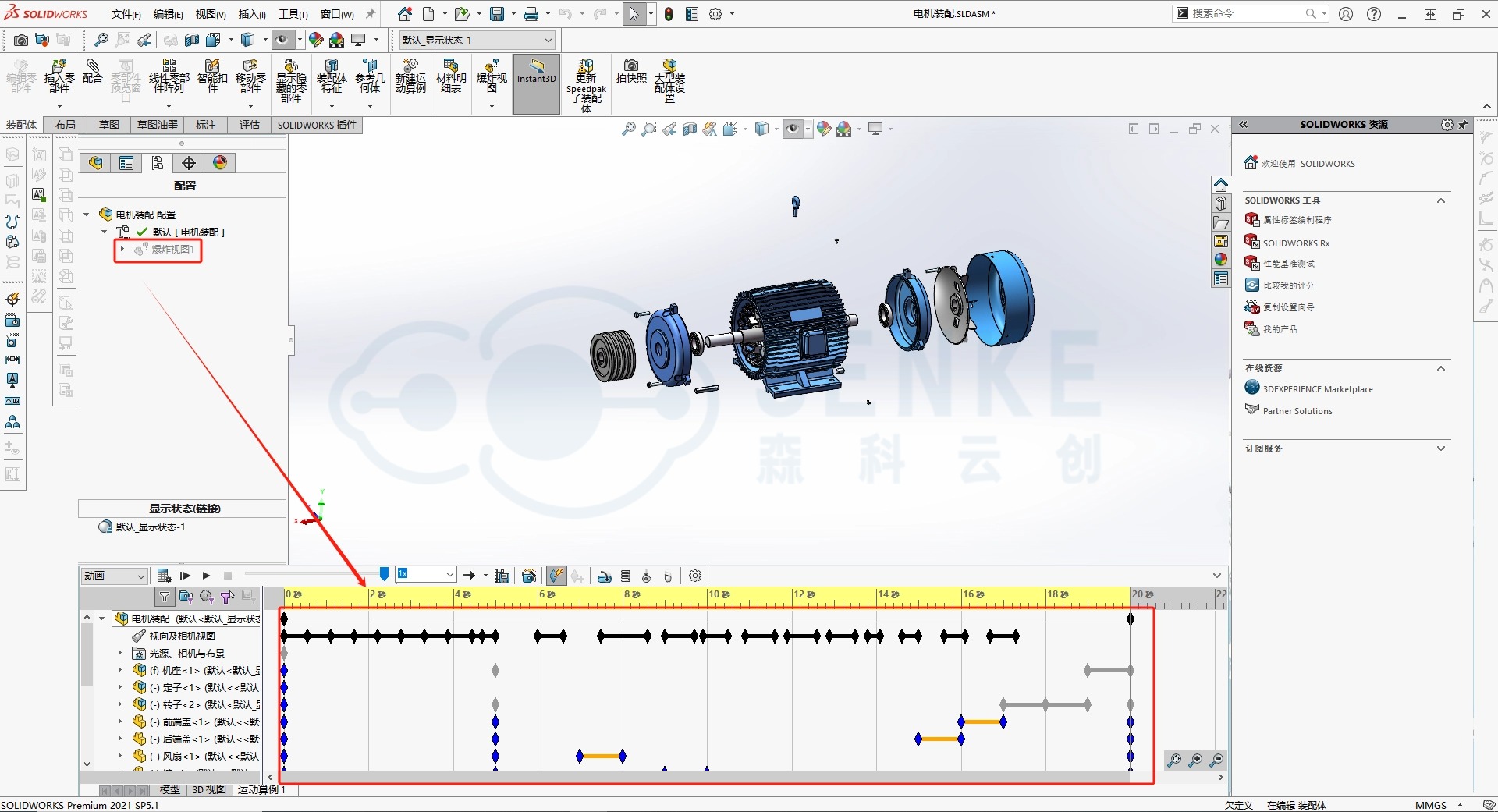Click the Play button in motion toolbar
Image resolution: width=1498 pixels, height=812 pixels.
pyautogui.click(x=206, y=576)
